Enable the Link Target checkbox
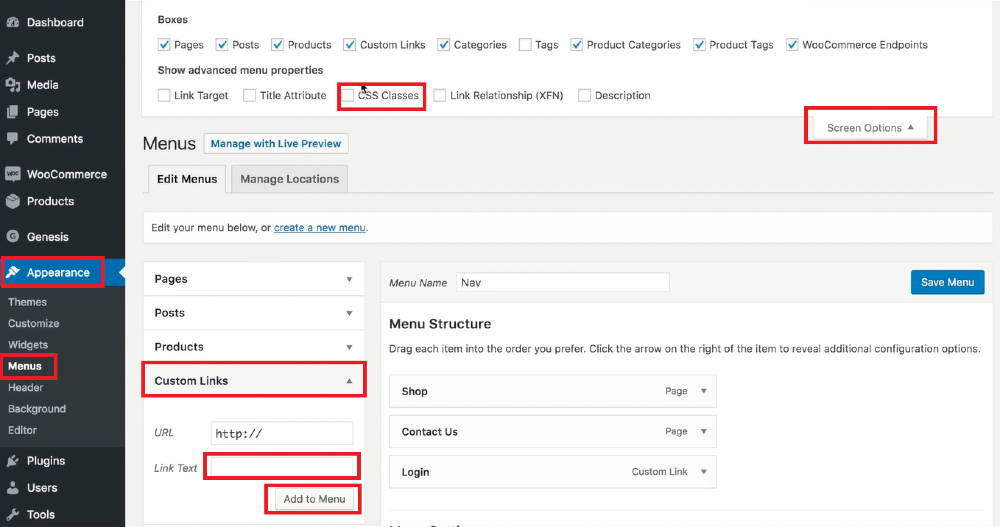Screen dimensions: 1000x527 (164, 96)
